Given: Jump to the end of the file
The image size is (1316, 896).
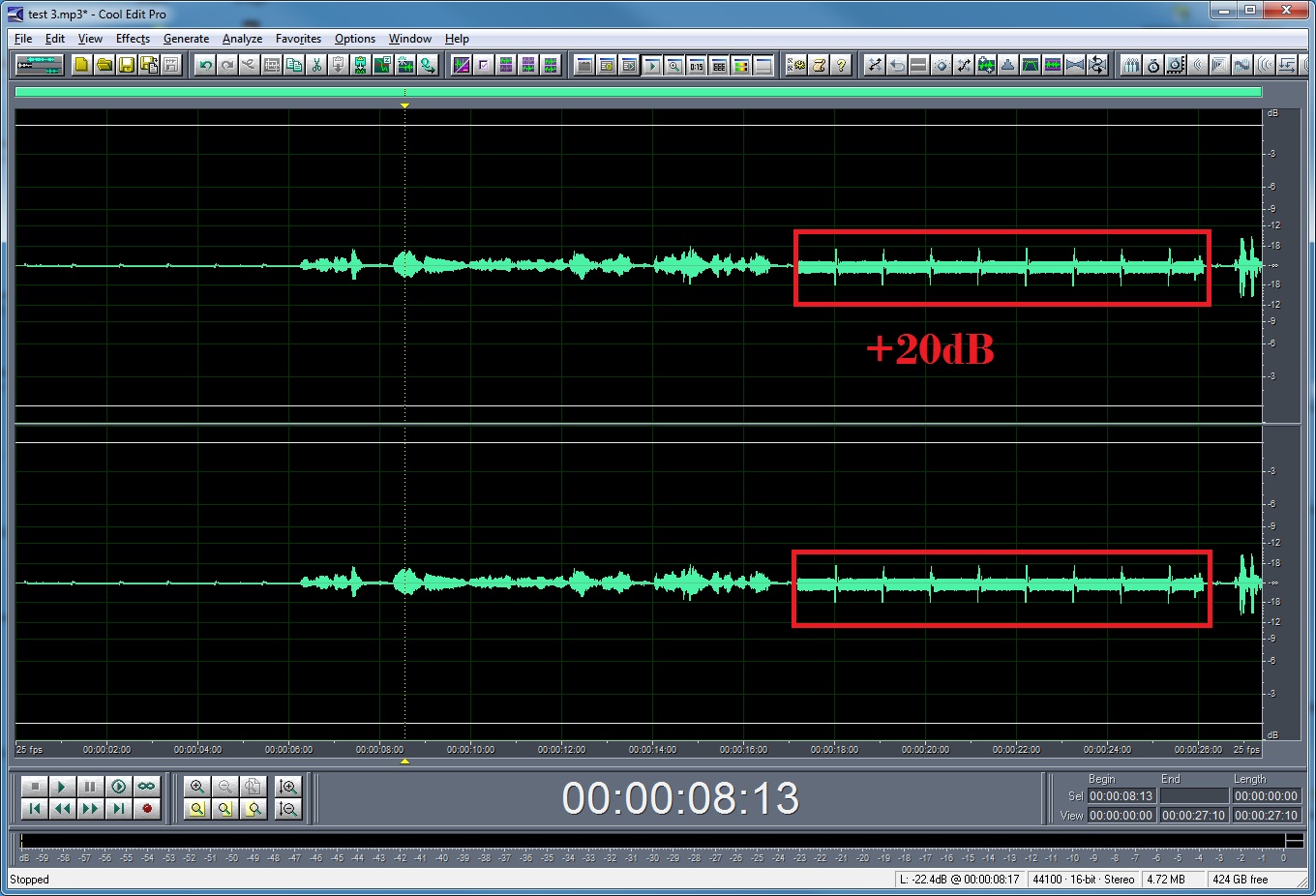Looking at the screenshot, I should 118,809.
